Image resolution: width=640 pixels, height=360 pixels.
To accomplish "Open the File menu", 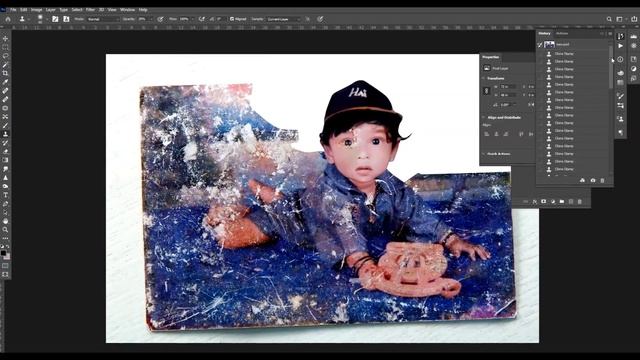I will click(x=13, y=9).
